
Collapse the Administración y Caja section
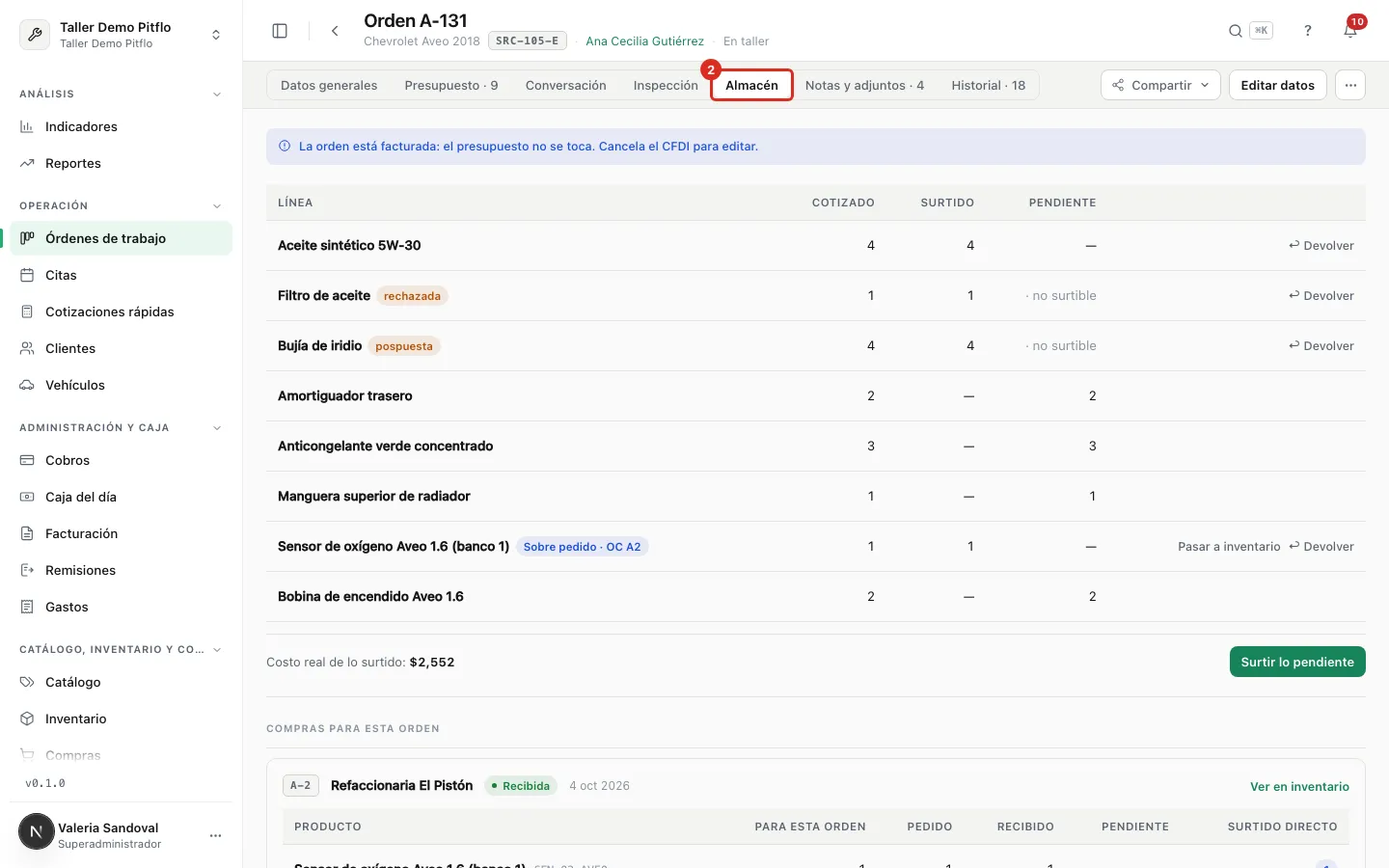point(217,428)
